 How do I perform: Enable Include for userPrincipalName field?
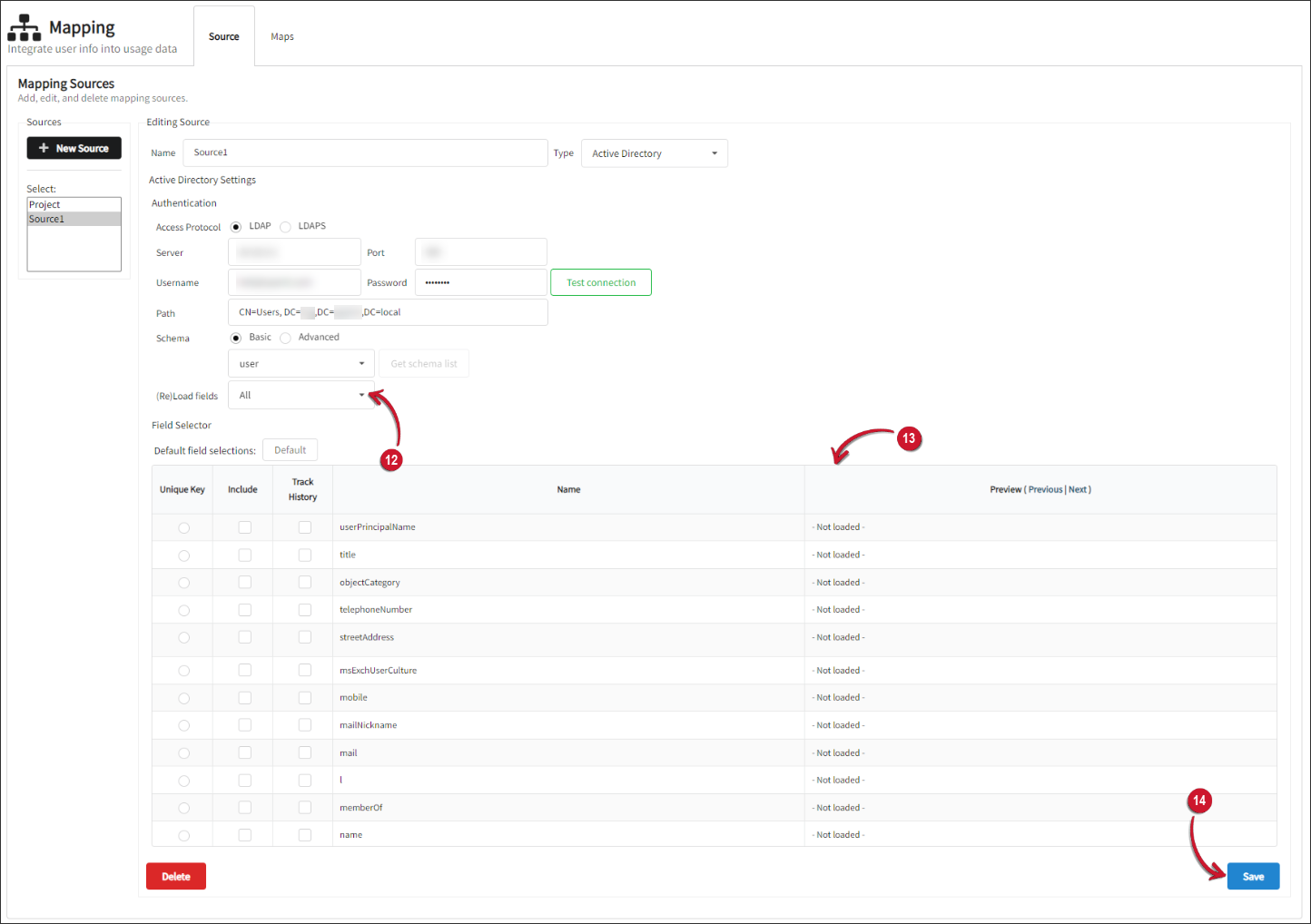[x=243, y=526]
